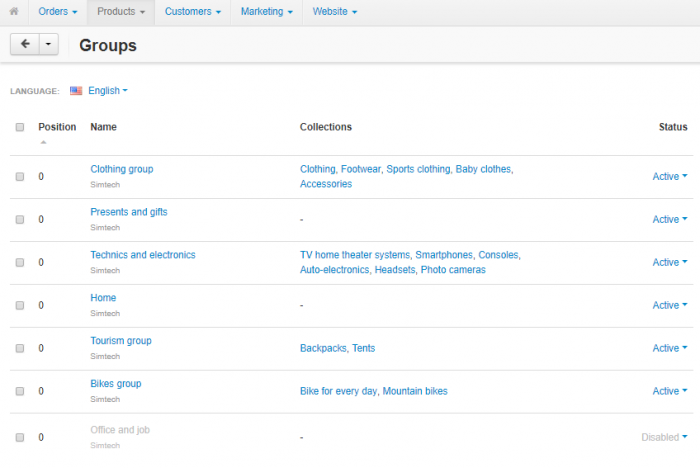
Task: Open the Disabled status dropdown for Office and job
Action: point(664,437)
